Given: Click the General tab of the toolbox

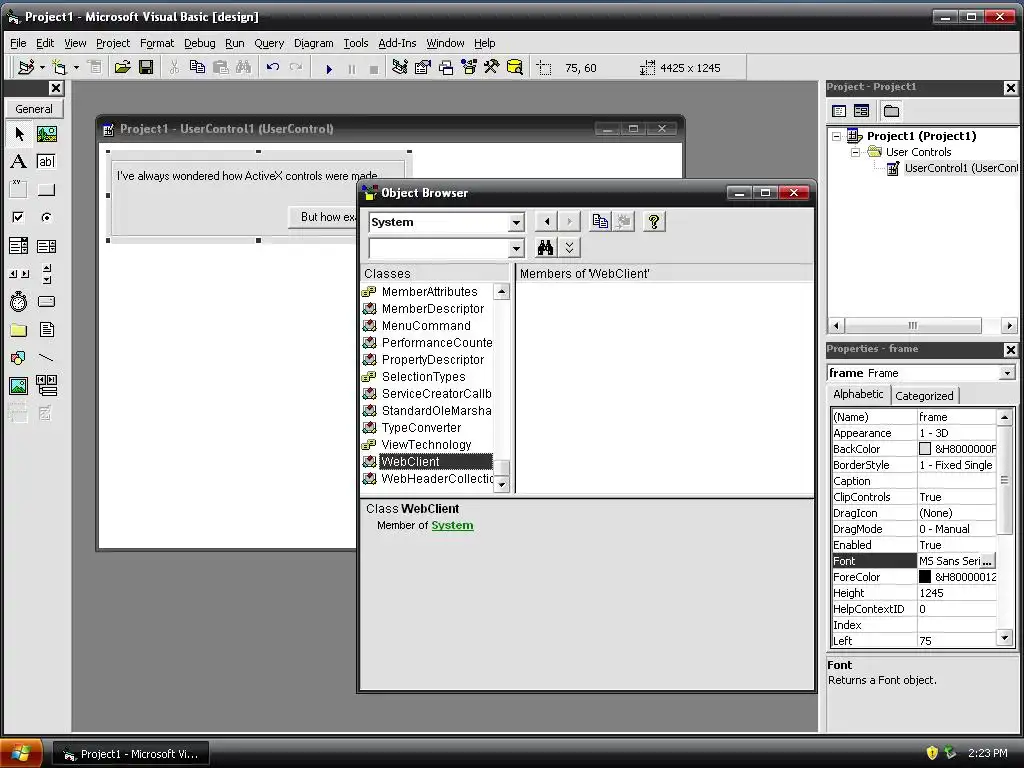Looking at the screenshot, I should 34,109.
